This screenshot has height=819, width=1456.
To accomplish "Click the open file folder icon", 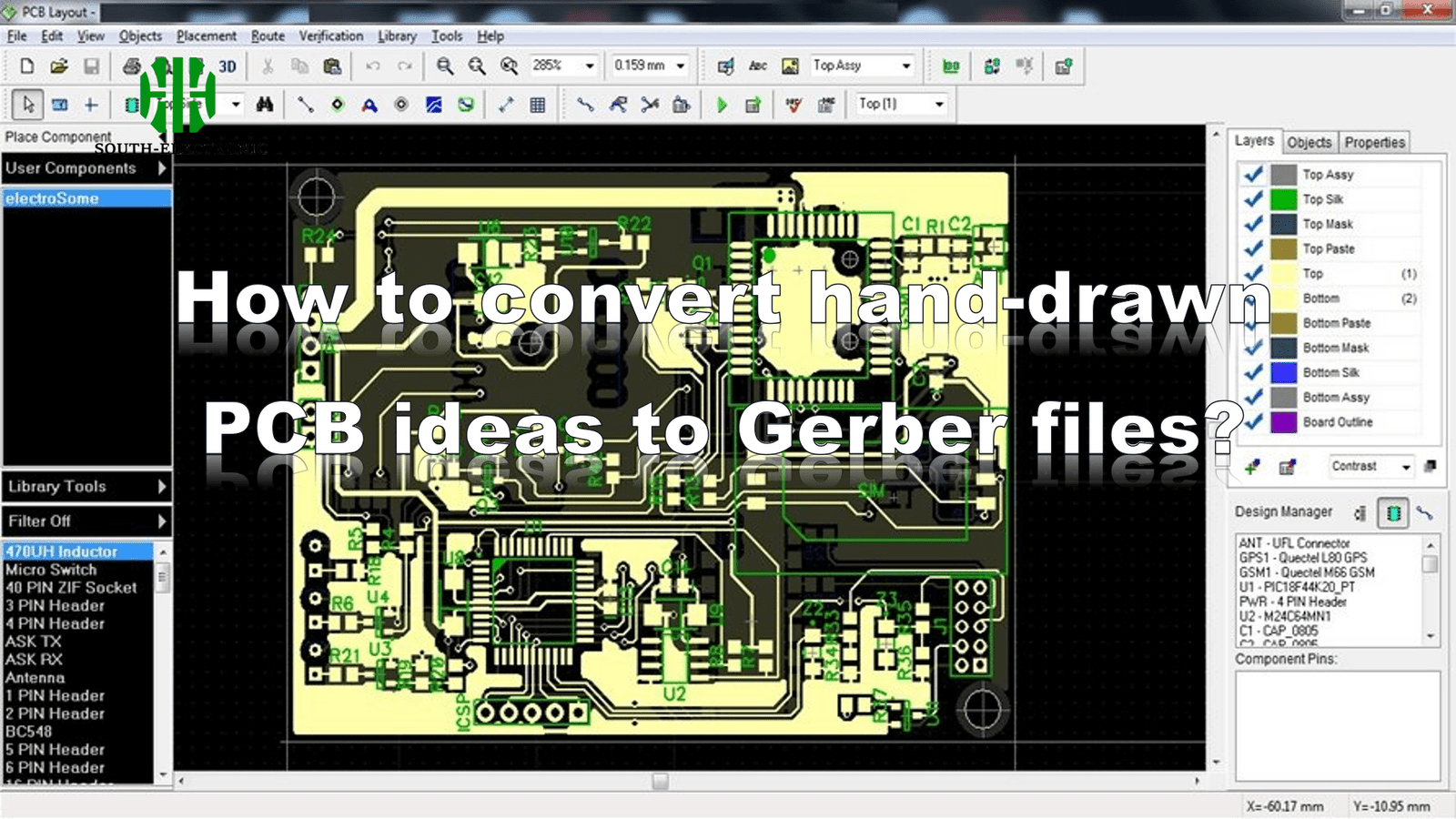I will [x=59, y=66].
